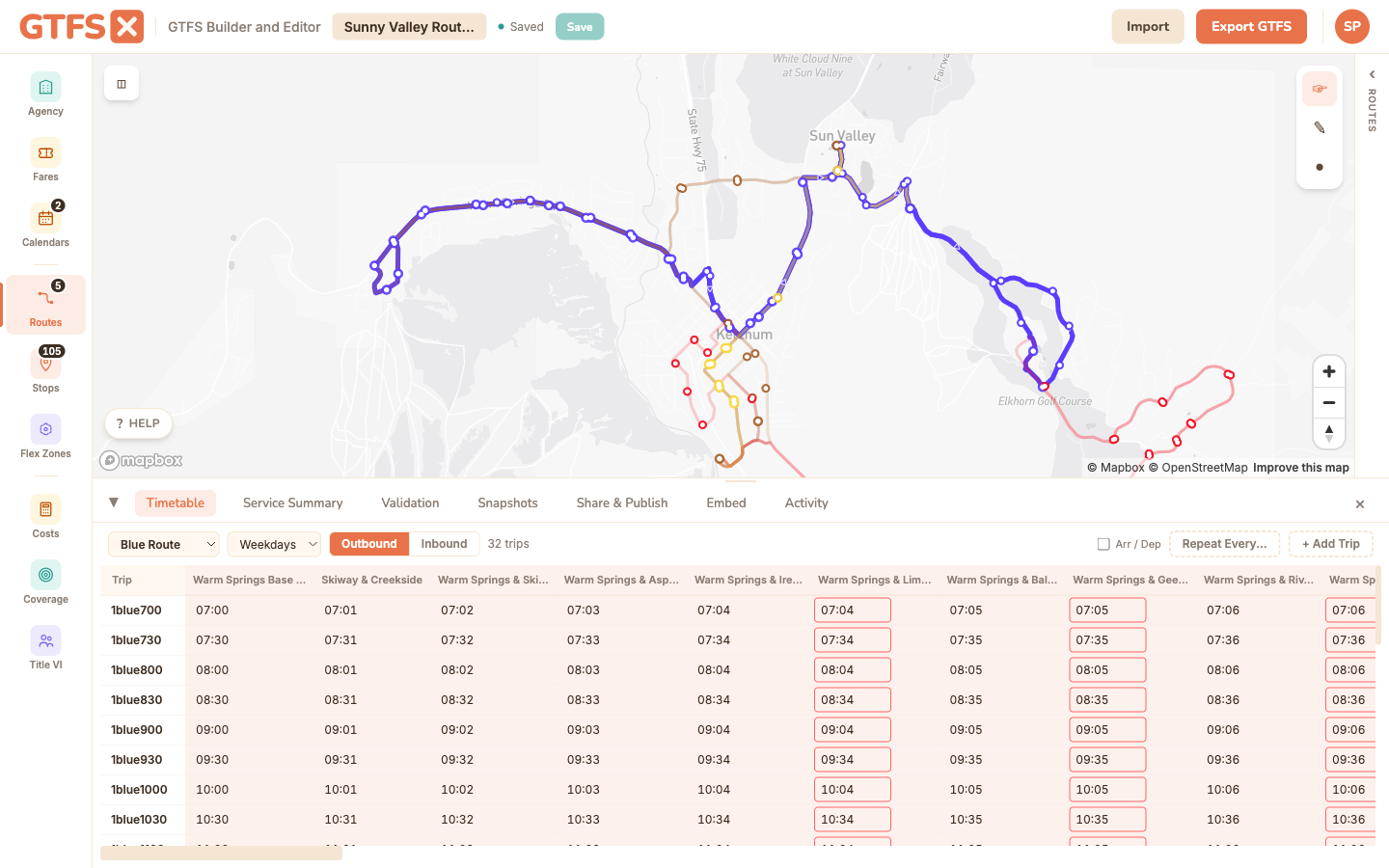Open the Calendars section icon
Viewport: 1389px width, 868px height.
pyautogui.click(x=45, y=218)
